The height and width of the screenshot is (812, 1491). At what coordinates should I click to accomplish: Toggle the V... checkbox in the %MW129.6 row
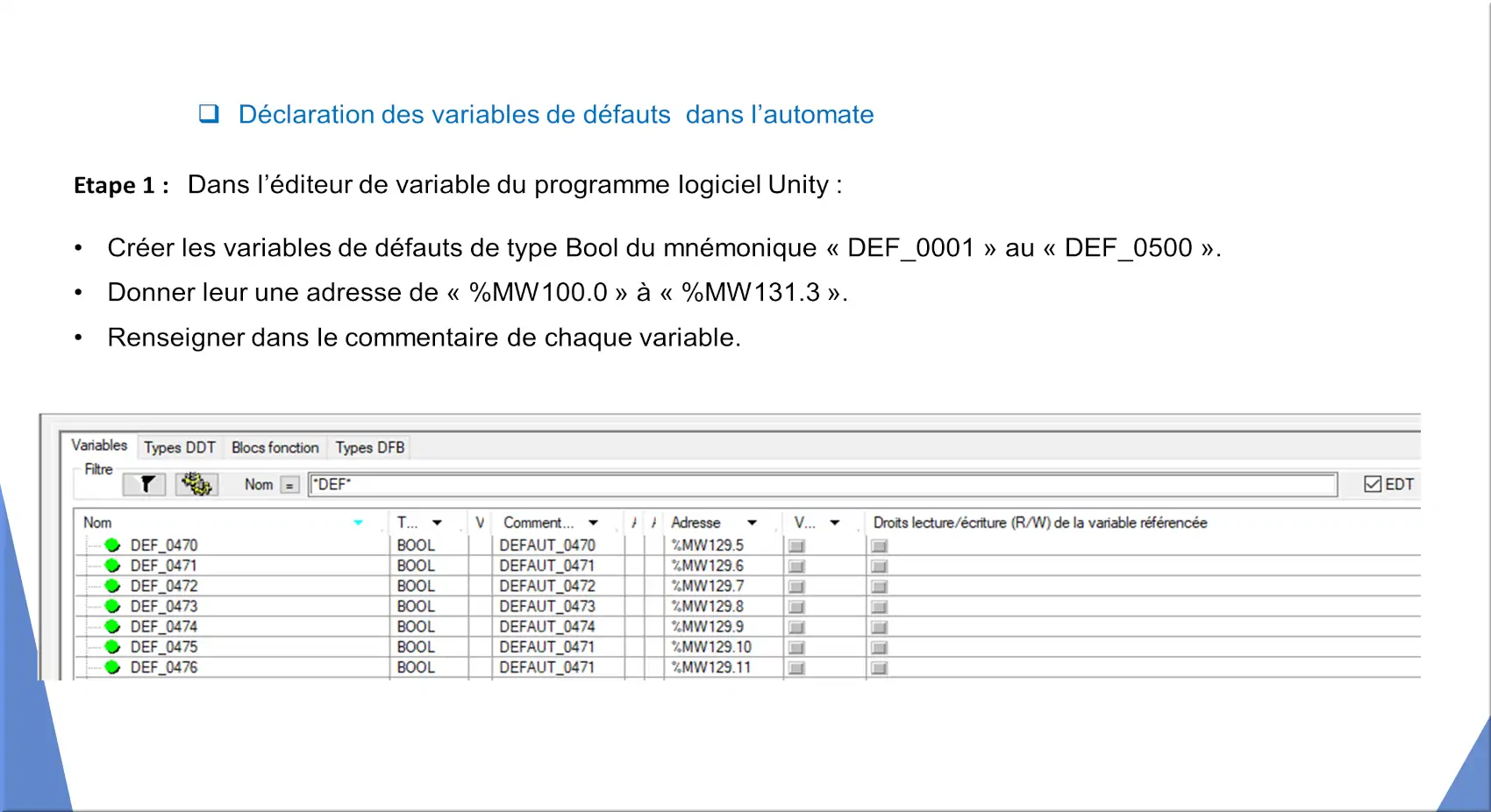tap(796, 566)
